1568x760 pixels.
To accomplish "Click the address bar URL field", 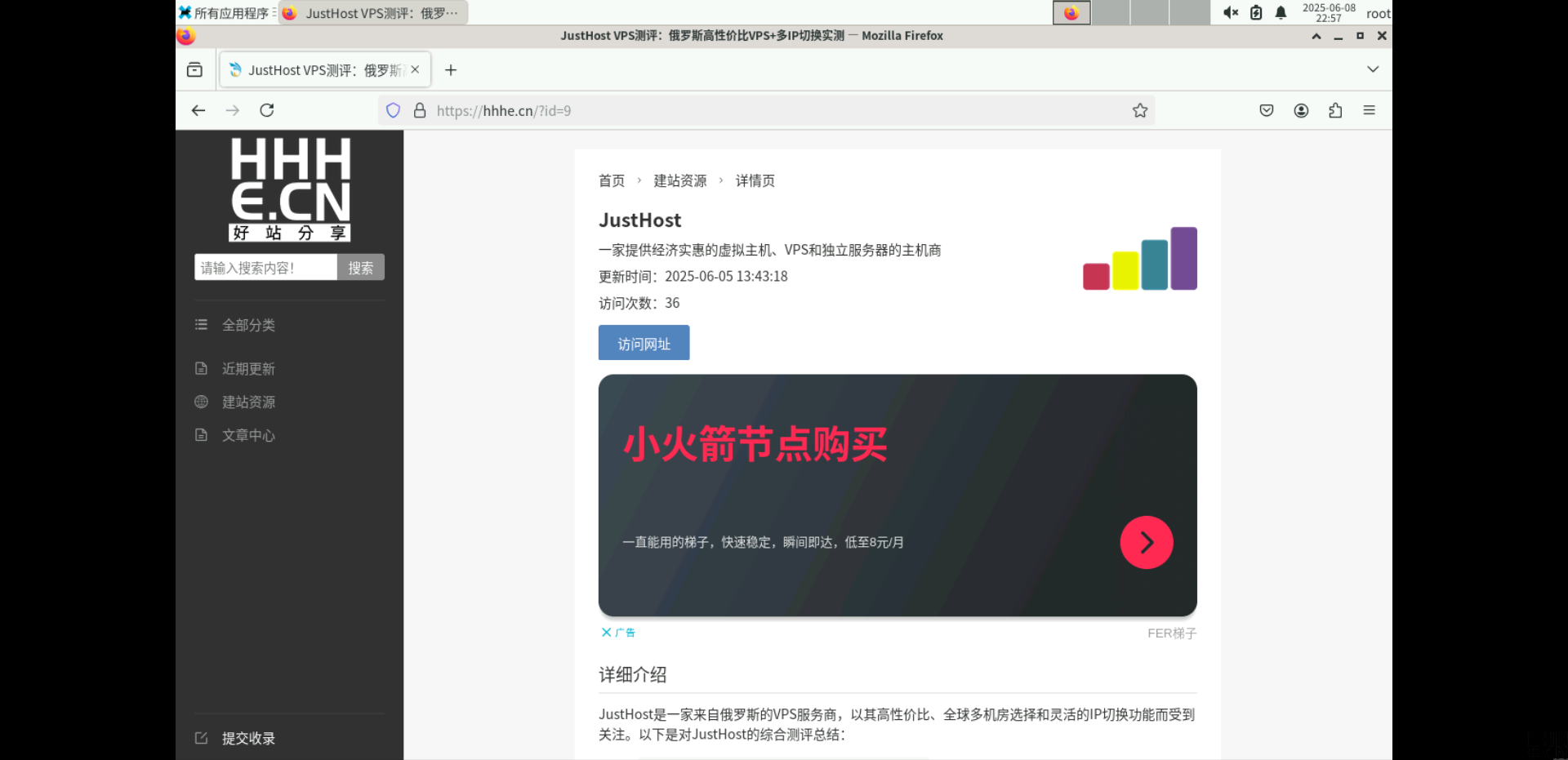I will pos(766,110).
